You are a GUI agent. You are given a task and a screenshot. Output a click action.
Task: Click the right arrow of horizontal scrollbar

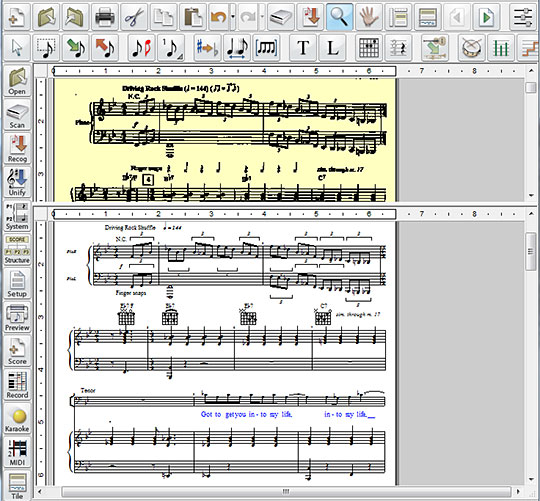518,491
